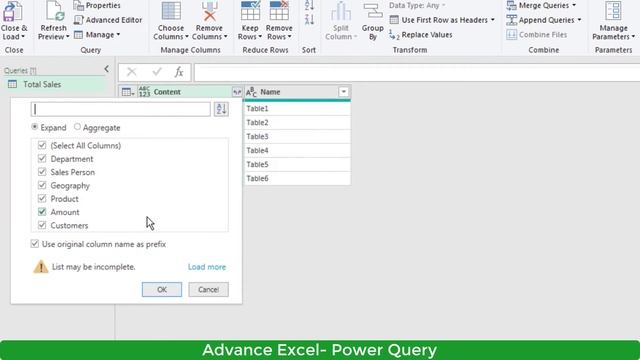Select the Table5 cell

coord(297,164)
